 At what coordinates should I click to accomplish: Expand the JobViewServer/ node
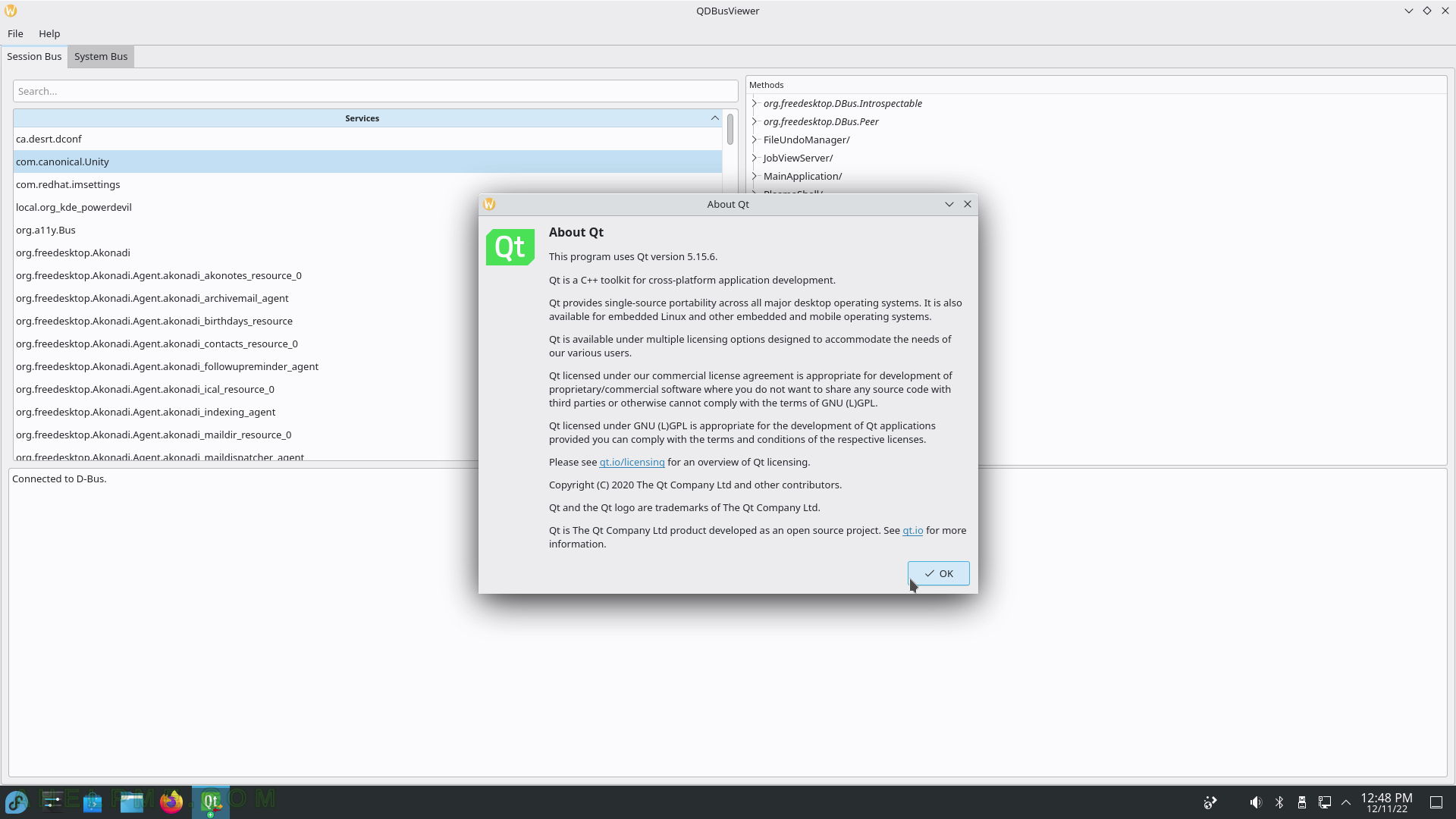pyautogui.click(x=755, y=158)
